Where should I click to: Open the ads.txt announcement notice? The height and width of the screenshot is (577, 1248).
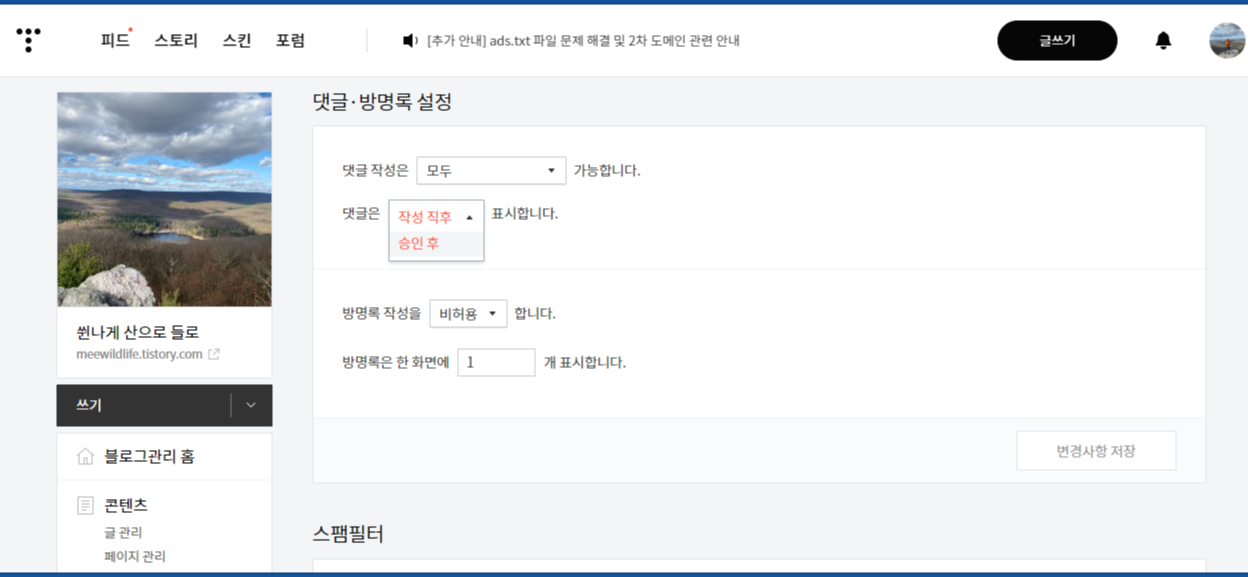click(583, 41)
